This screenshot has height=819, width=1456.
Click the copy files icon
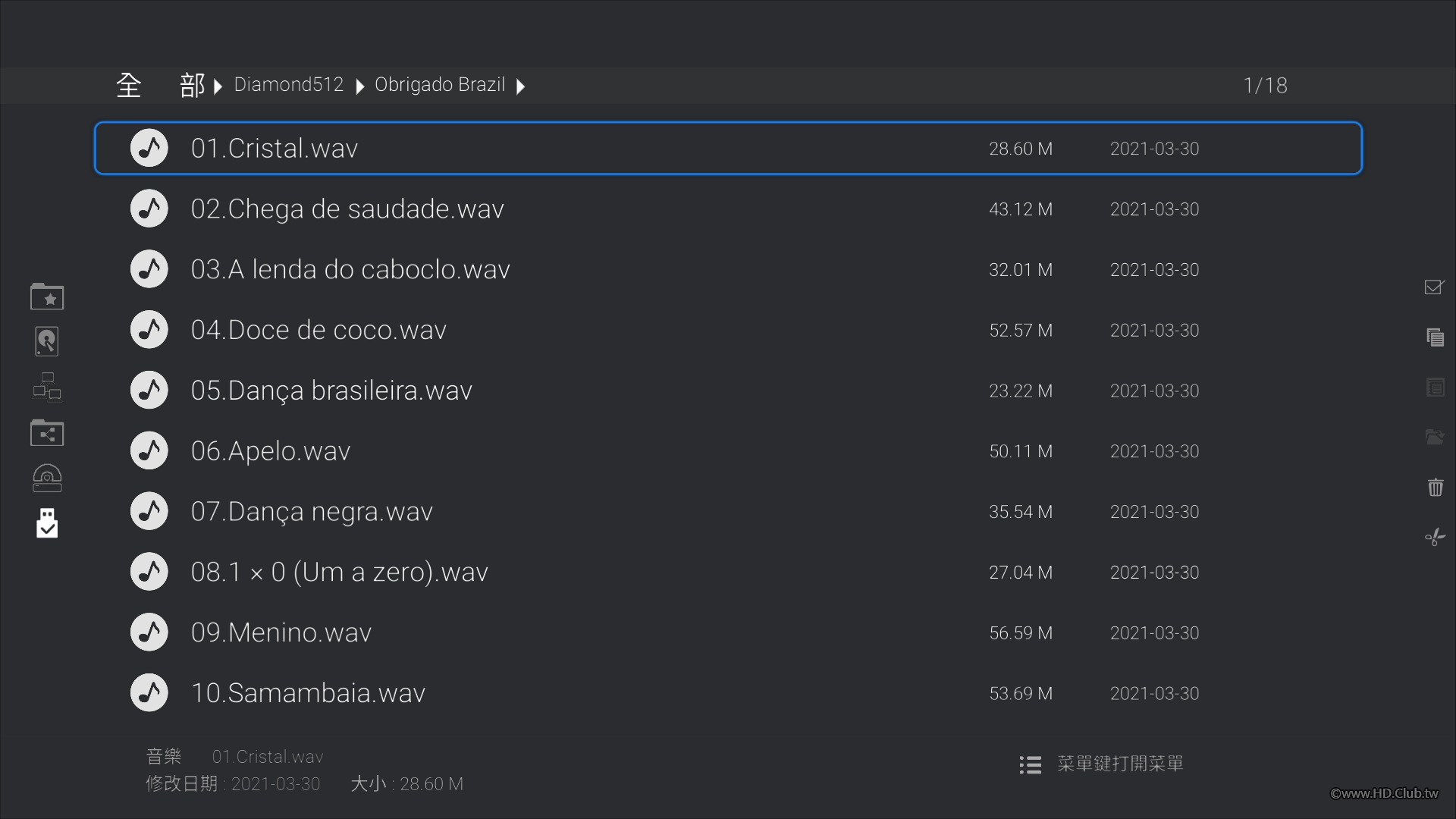click(x=1435, y=337)
